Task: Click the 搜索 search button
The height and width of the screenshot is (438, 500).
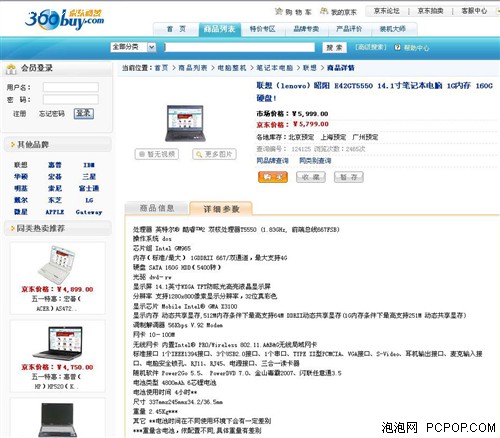Action: tap(334, 47)
